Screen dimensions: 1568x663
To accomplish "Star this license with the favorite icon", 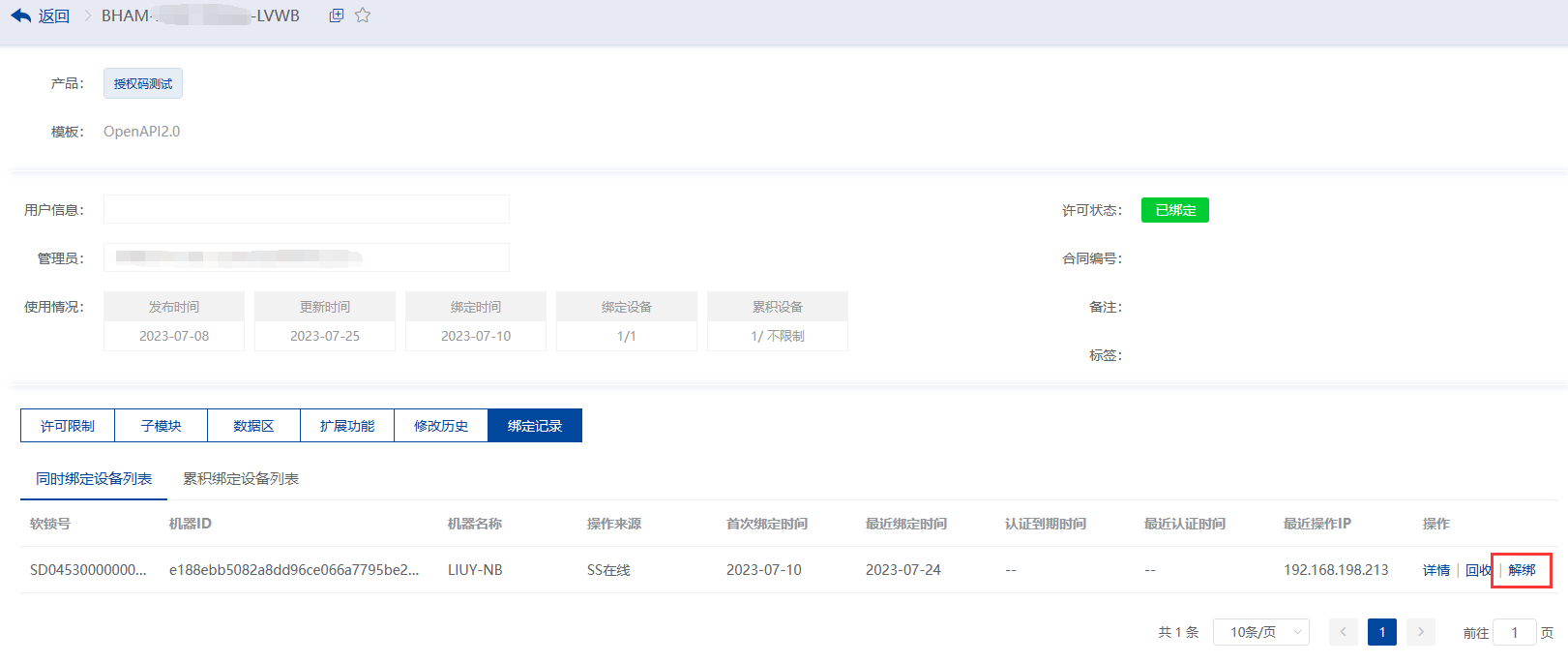I will pos(363,15).
